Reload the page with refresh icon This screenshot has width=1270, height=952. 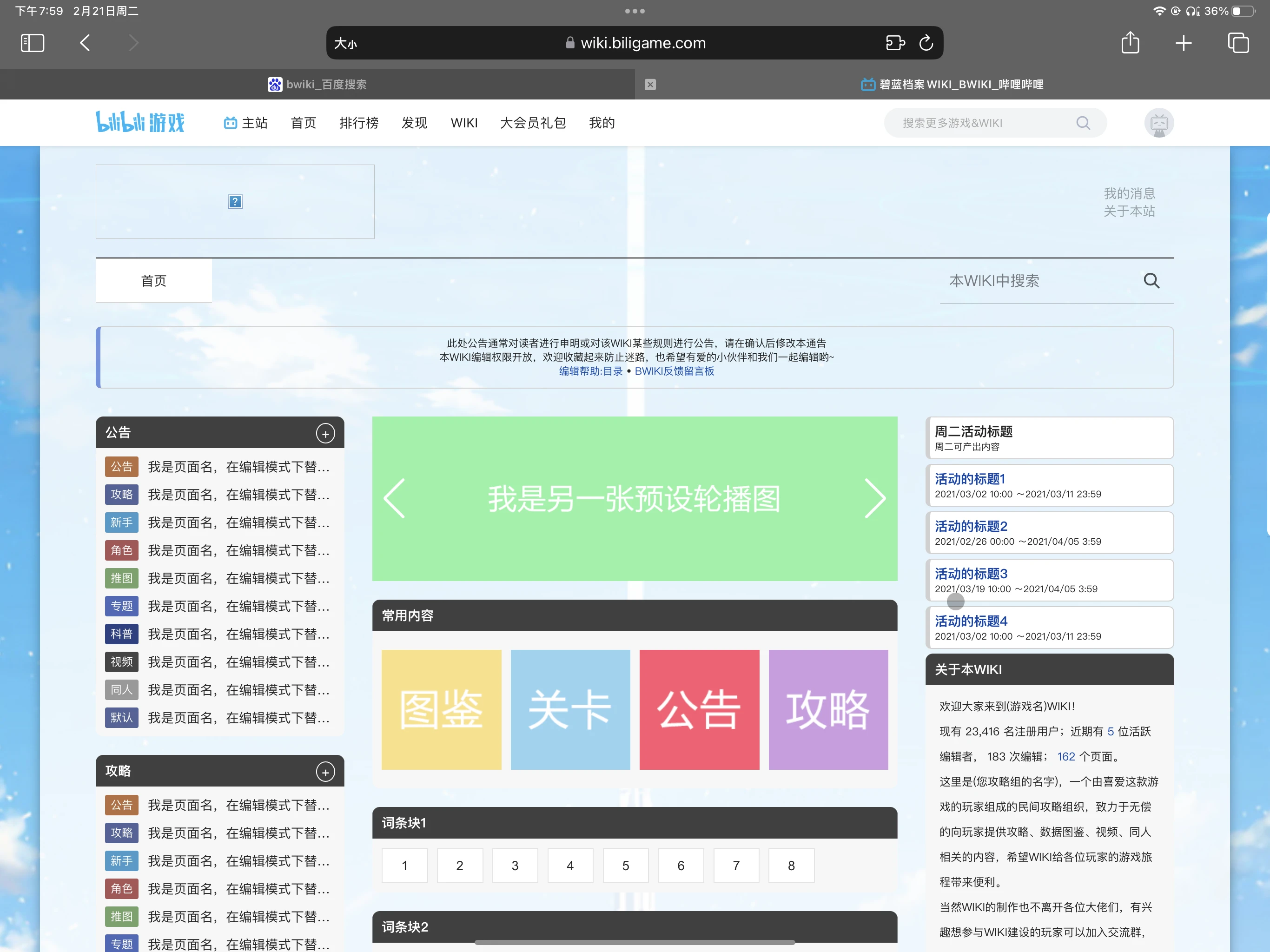click(x=926, y=43)
